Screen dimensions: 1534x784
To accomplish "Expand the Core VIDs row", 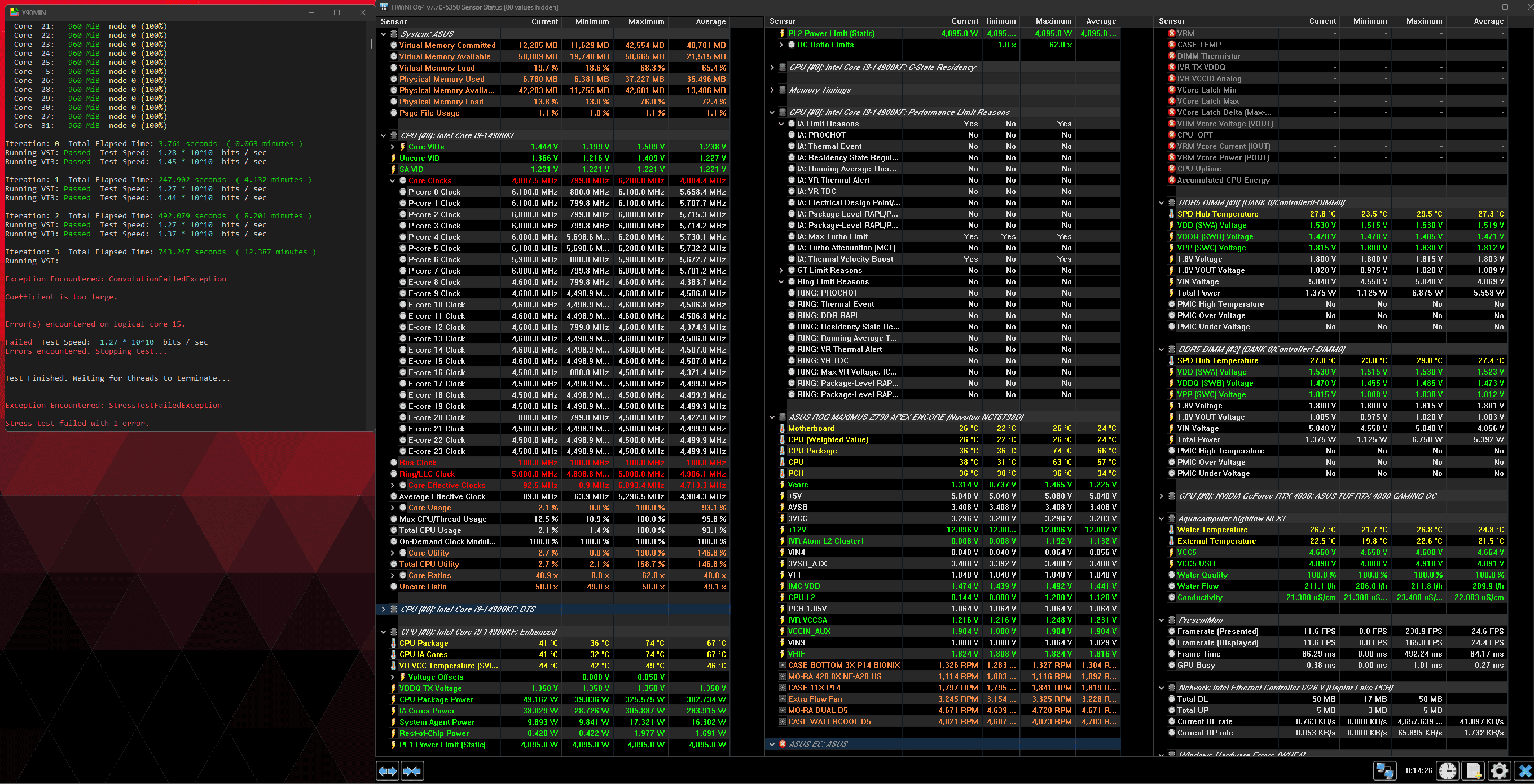I will click(393, 147).
